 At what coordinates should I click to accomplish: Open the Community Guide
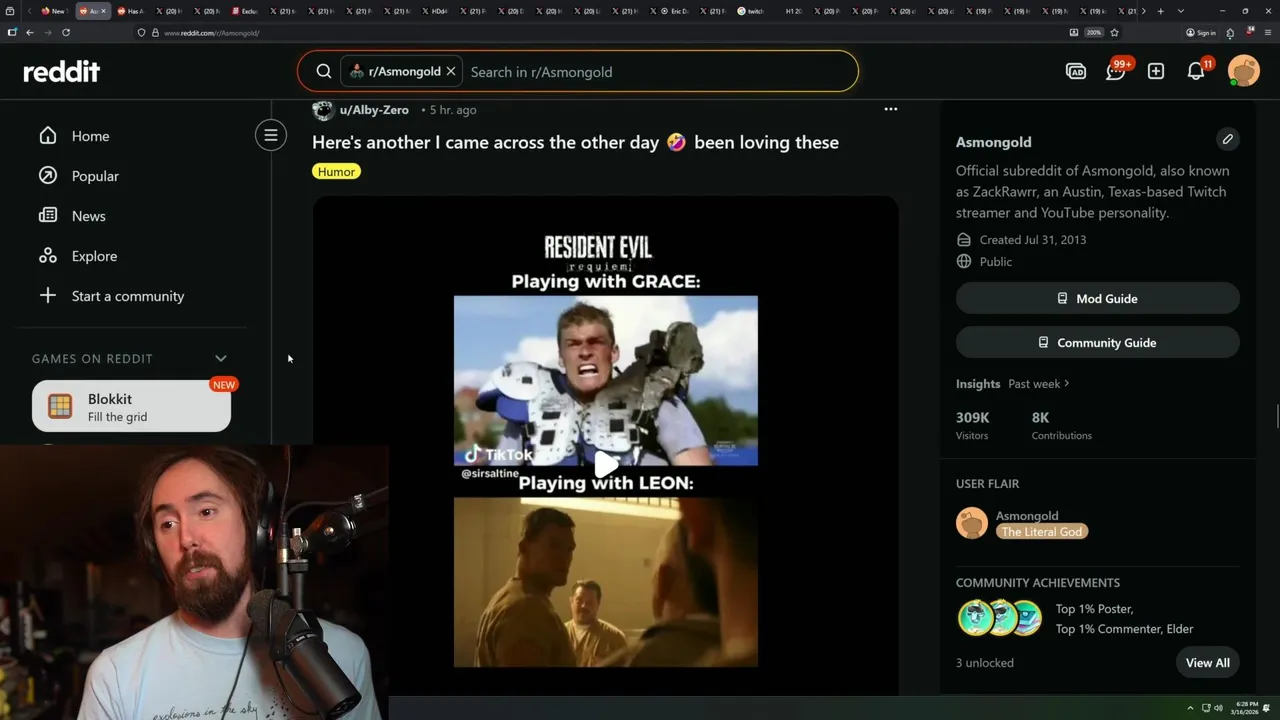point(1098,342)
